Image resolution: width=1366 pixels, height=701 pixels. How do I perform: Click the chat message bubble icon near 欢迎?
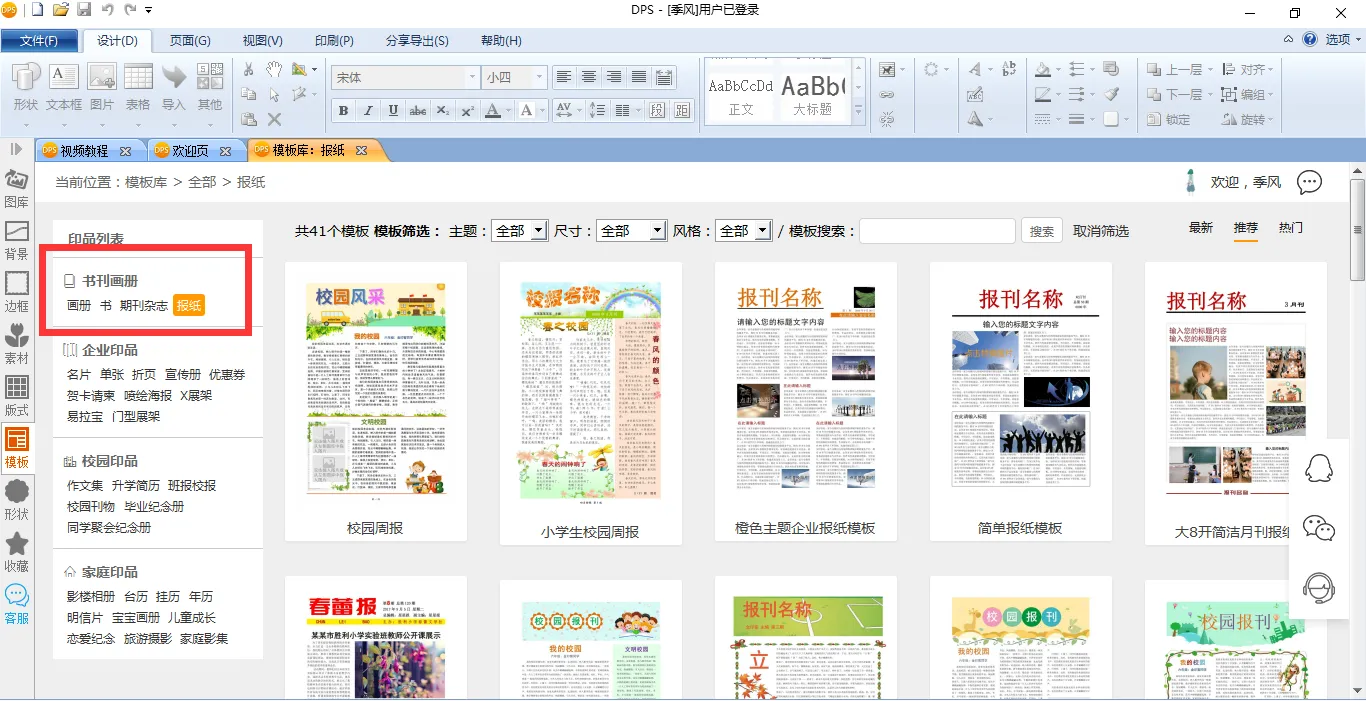point(1309,183)
